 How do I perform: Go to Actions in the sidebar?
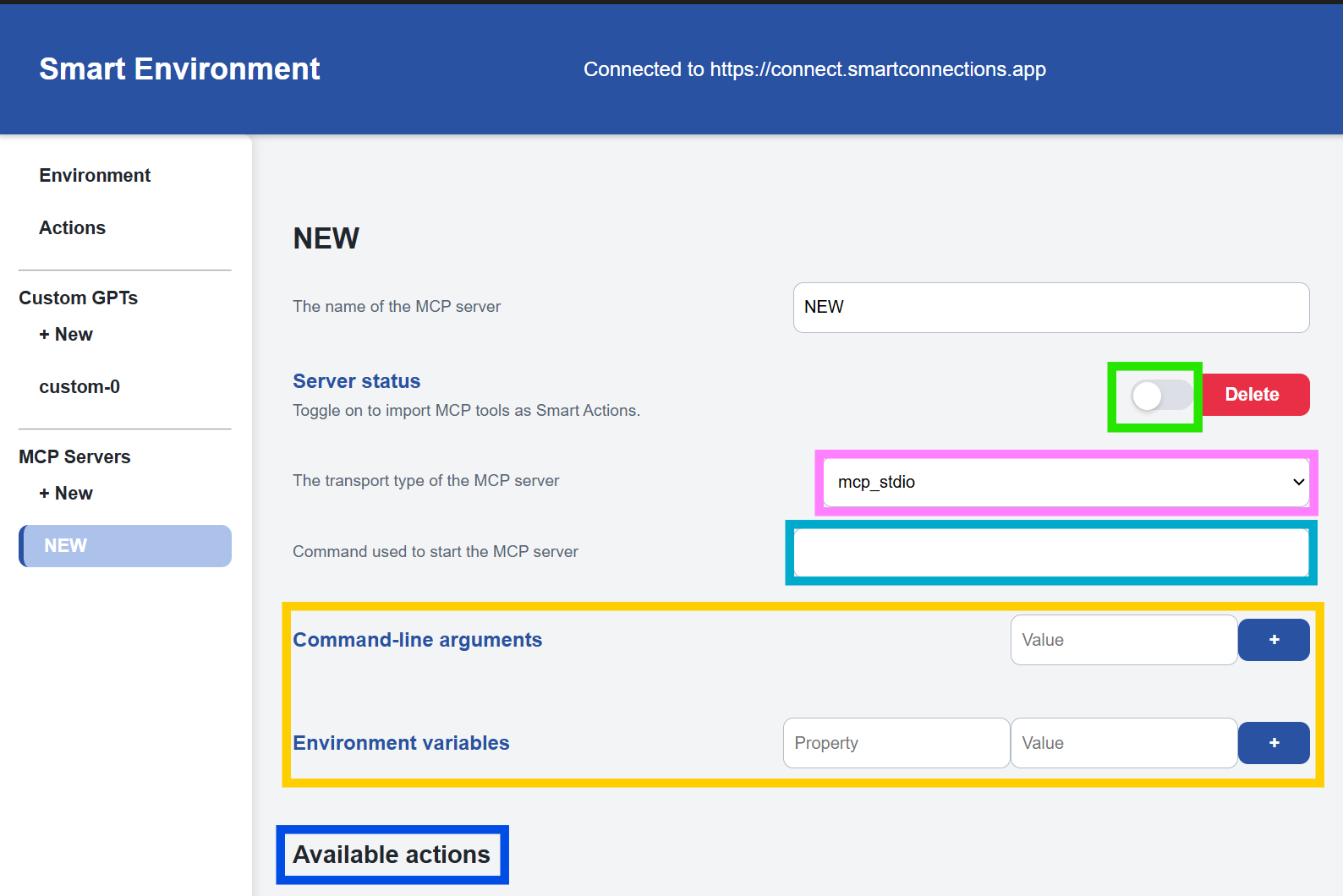pyautogui.click(x=73, y=227)
